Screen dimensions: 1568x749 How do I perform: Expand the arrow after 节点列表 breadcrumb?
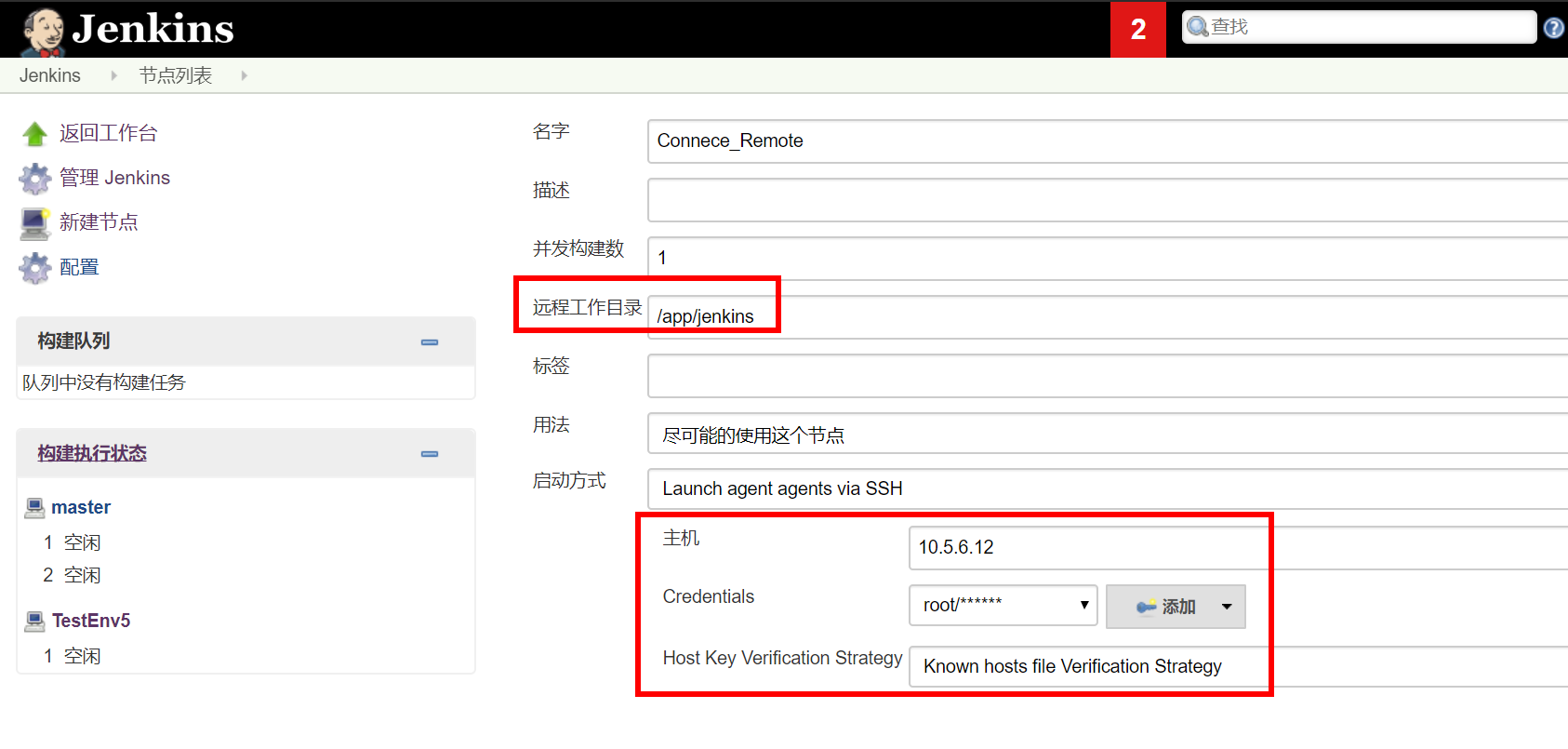[x=244, y=75]
